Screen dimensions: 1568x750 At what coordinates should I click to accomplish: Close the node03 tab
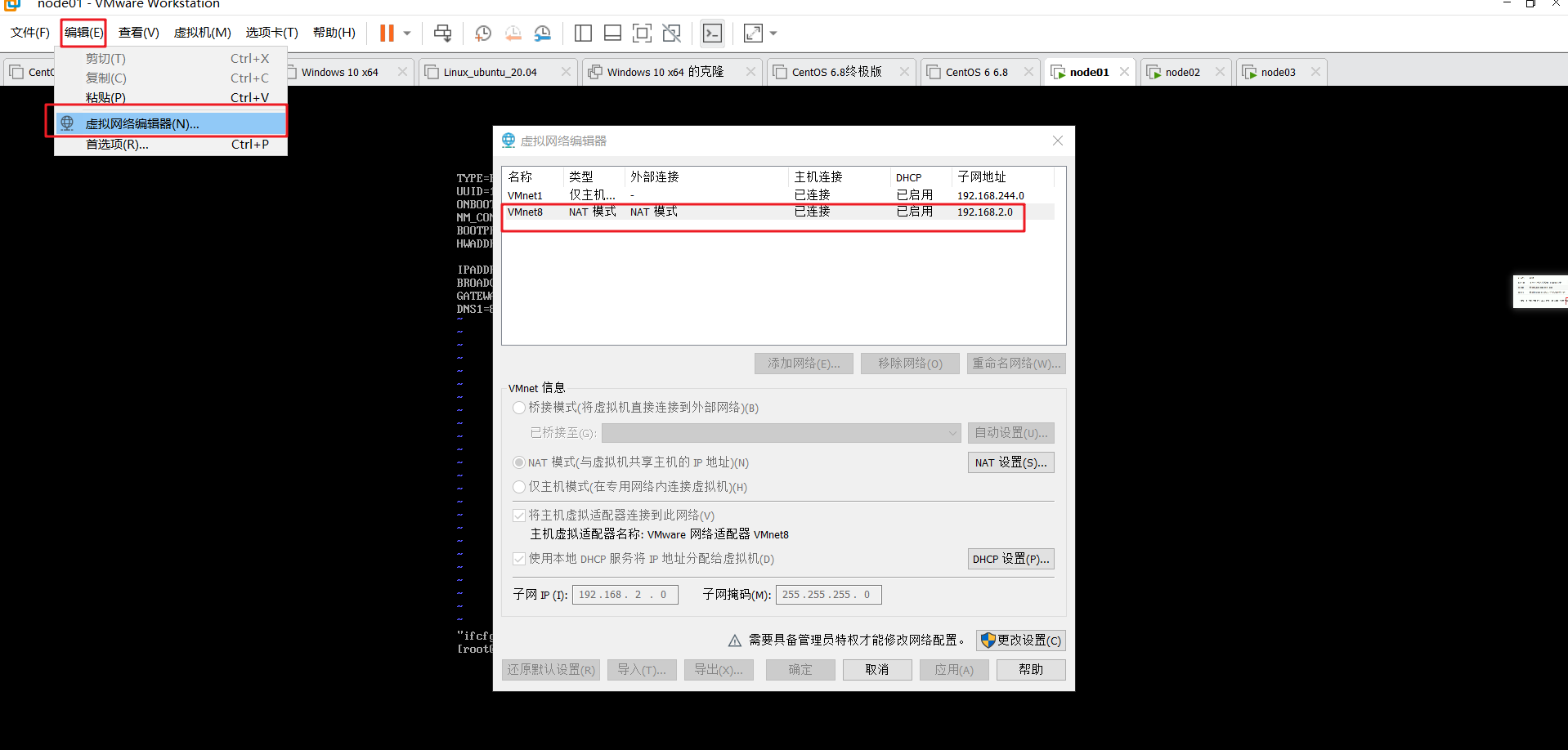1315,72
